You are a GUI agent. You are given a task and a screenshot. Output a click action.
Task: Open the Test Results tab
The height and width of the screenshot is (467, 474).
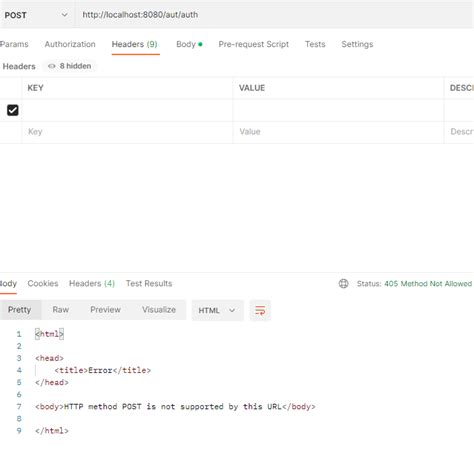149,284
